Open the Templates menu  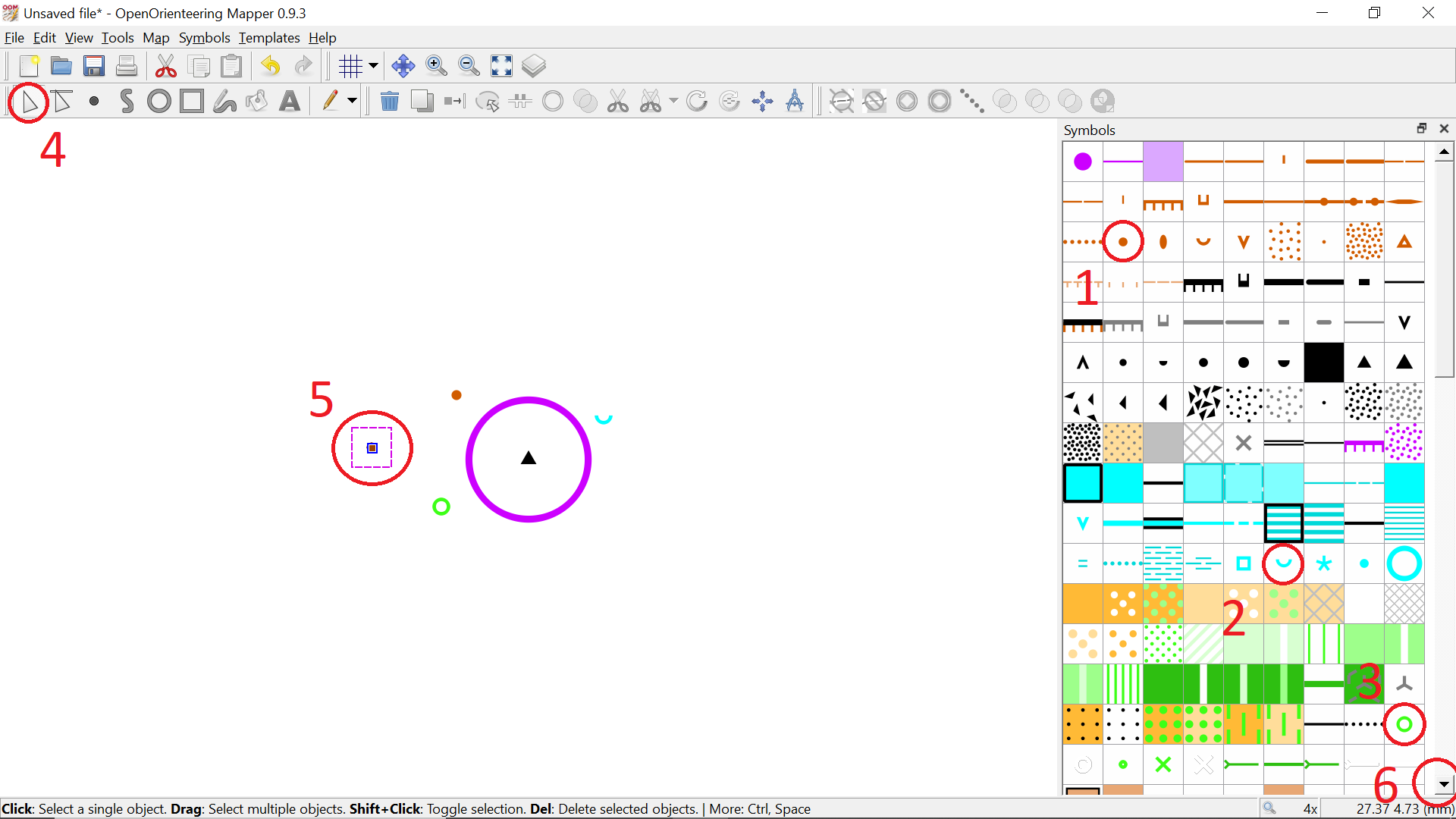[269, 38]
